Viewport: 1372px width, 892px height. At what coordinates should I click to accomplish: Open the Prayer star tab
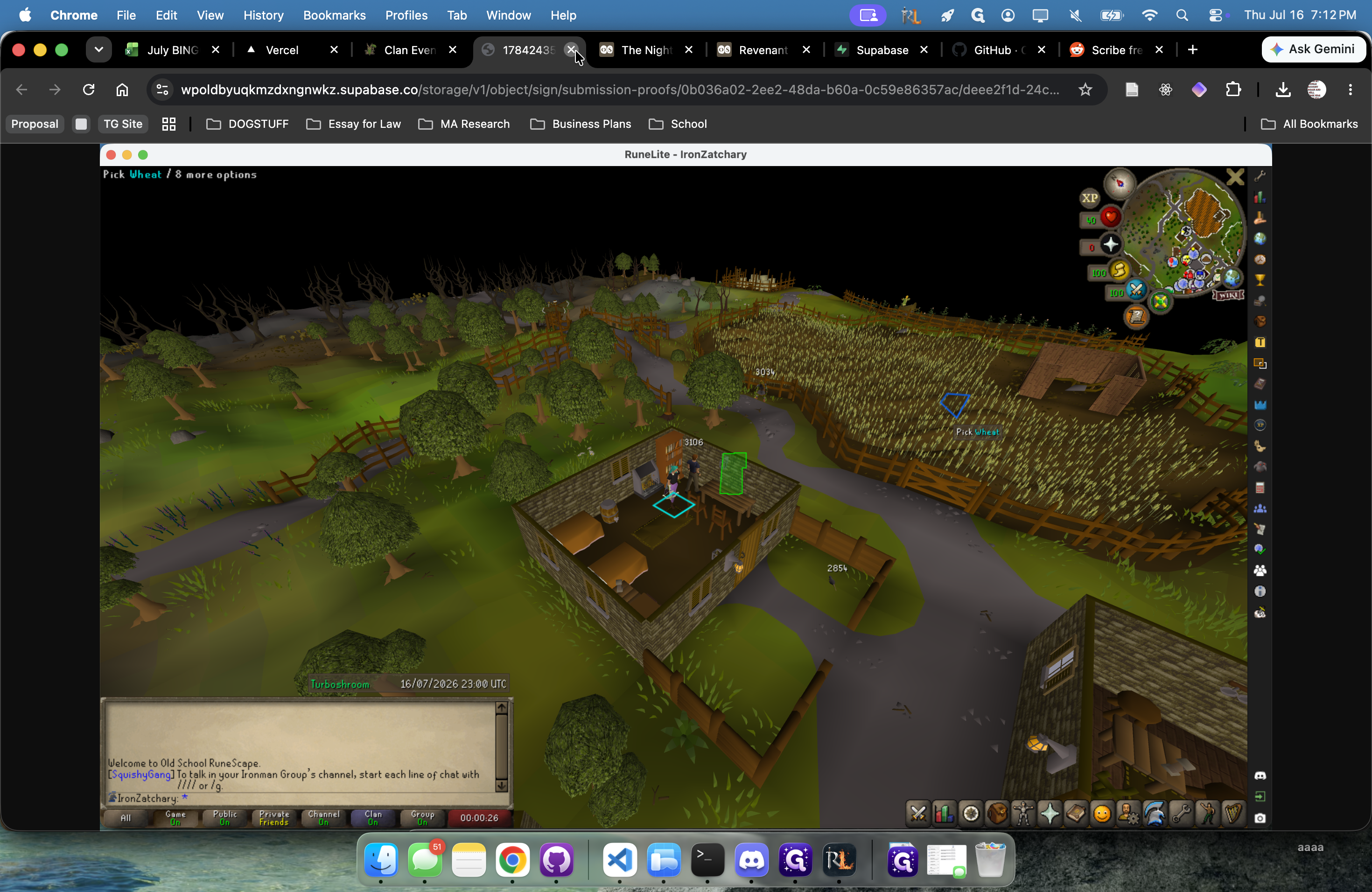coord(1050,814)
